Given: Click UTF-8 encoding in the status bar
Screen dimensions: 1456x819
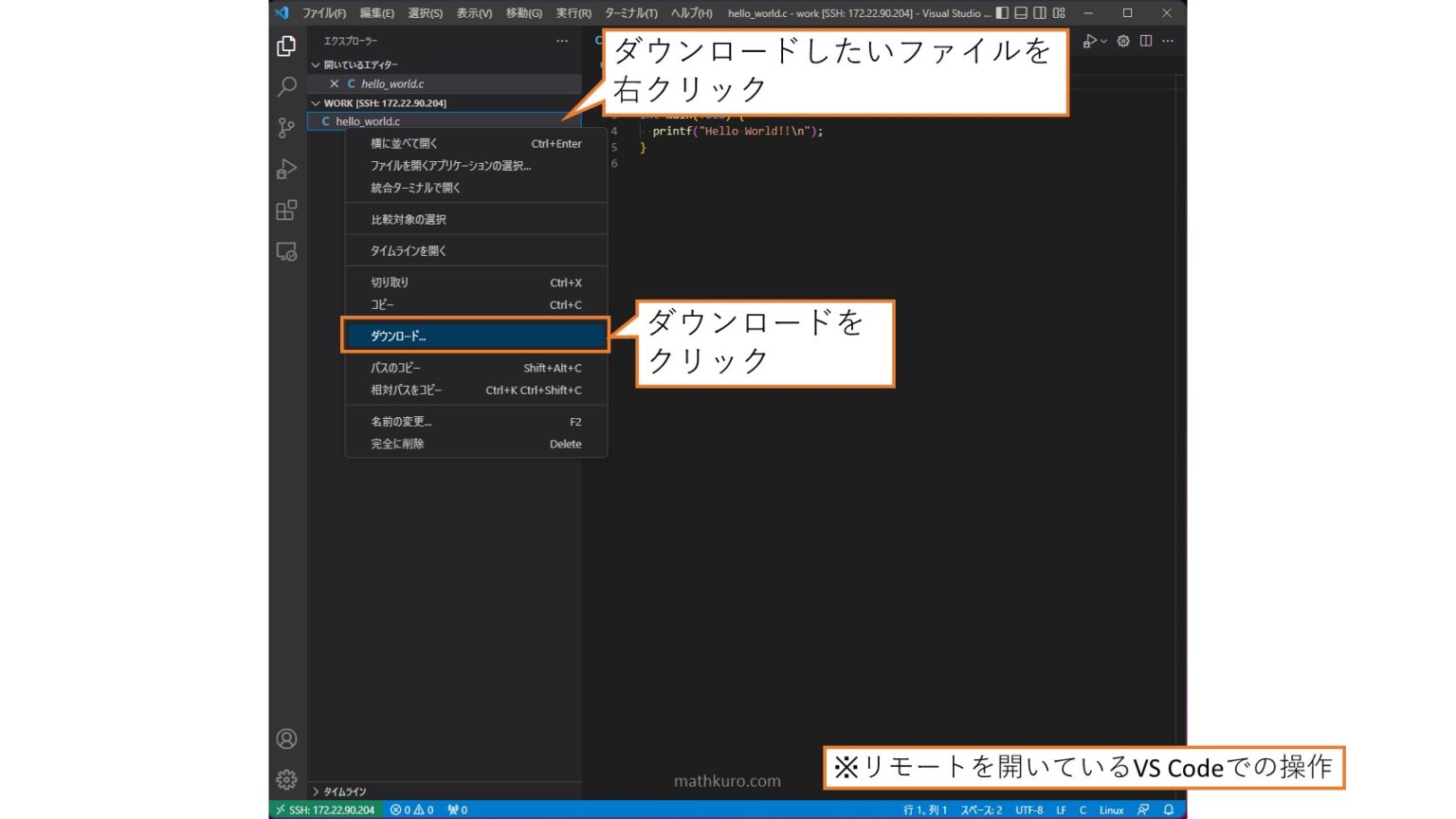Looking at the screenshot, I should click(1029, 810).
